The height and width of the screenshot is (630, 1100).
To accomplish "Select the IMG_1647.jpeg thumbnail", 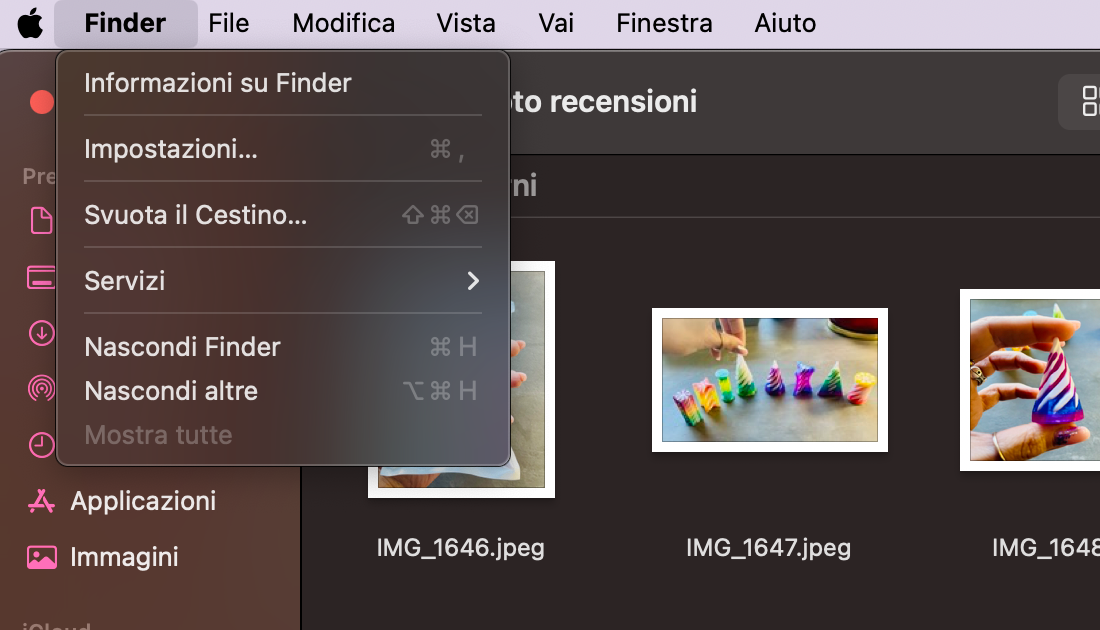I will (x=769, y=380).
